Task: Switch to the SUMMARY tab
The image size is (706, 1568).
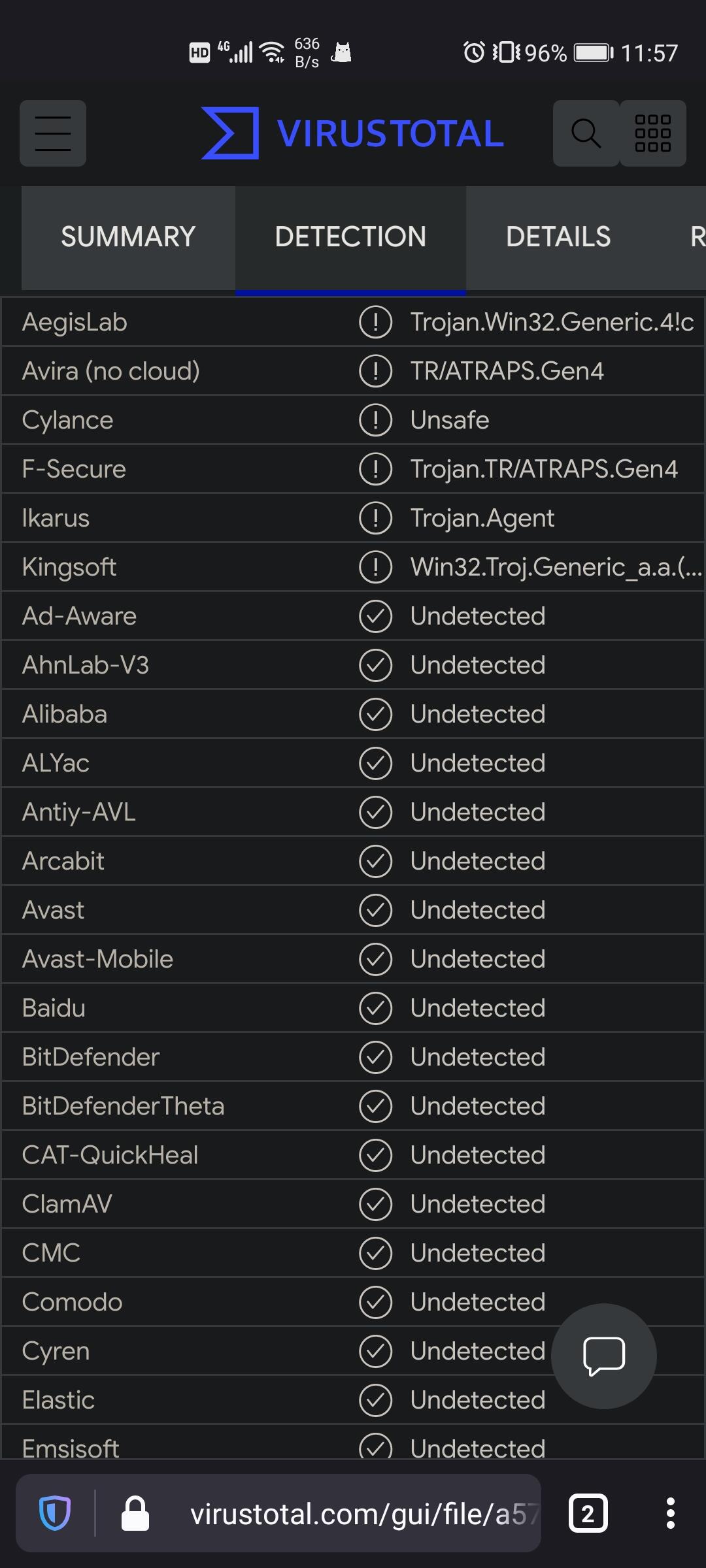Action: 128,237
